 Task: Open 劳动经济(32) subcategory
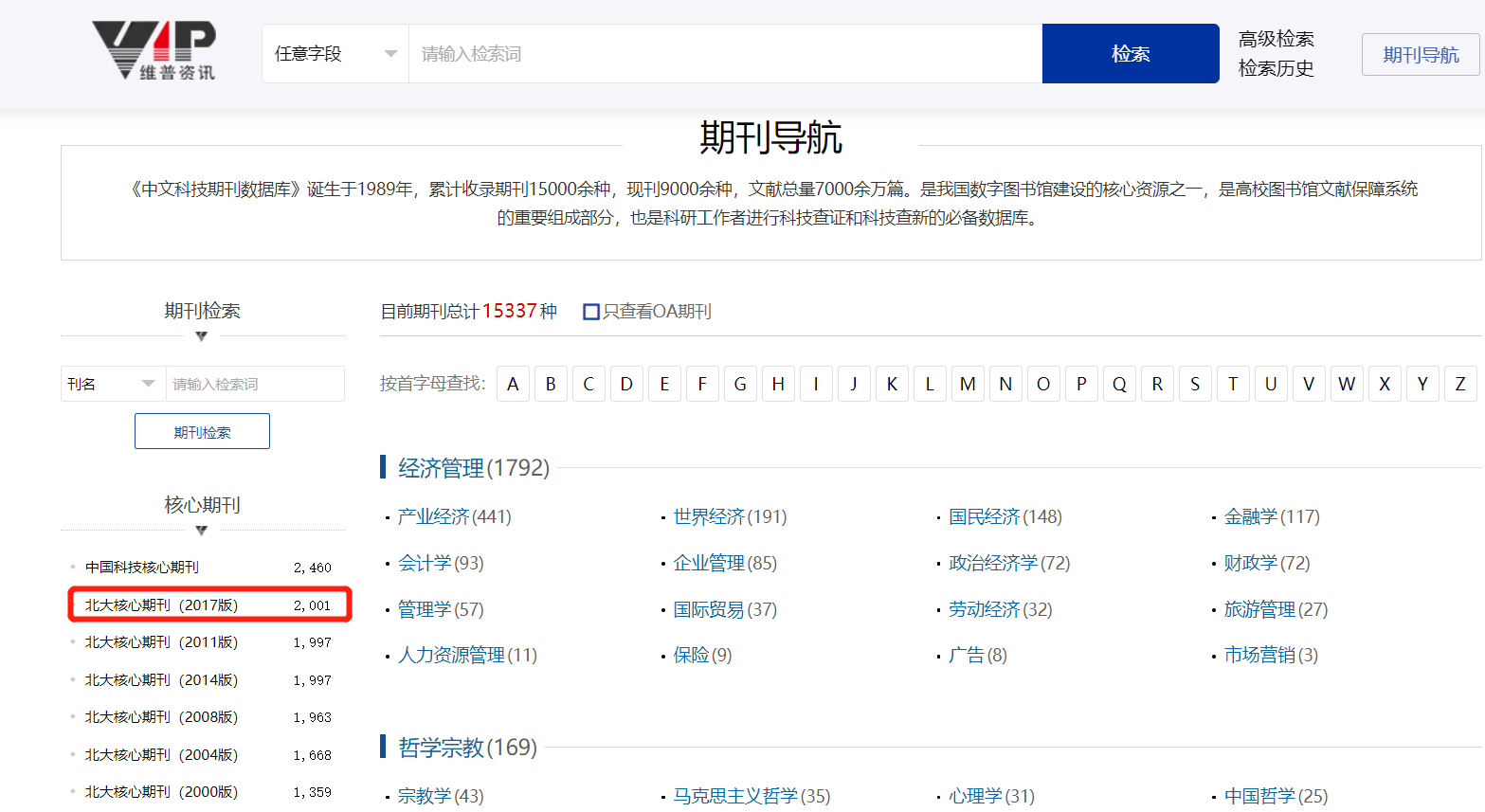1001,609
